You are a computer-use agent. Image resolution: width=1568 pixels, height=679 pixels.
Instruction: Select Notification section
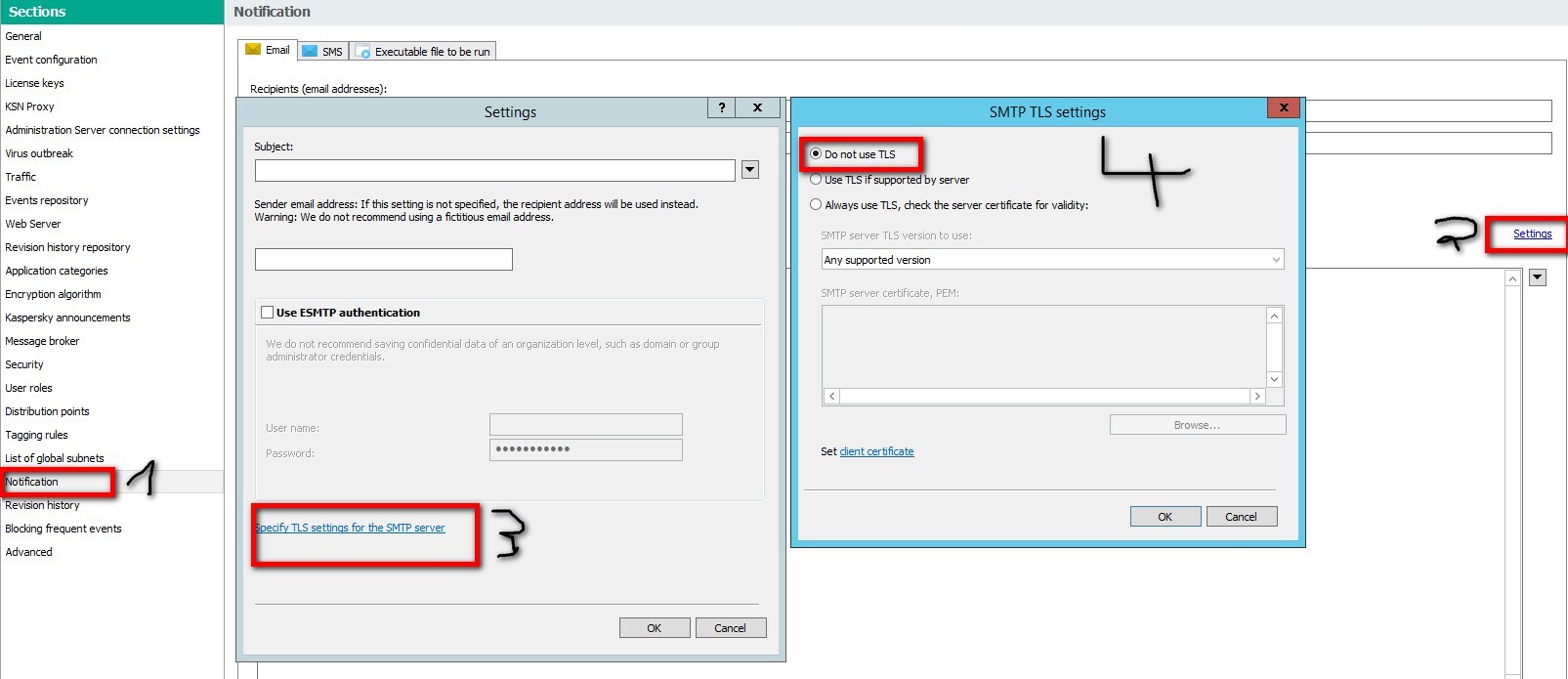click(x=32, y=482)
